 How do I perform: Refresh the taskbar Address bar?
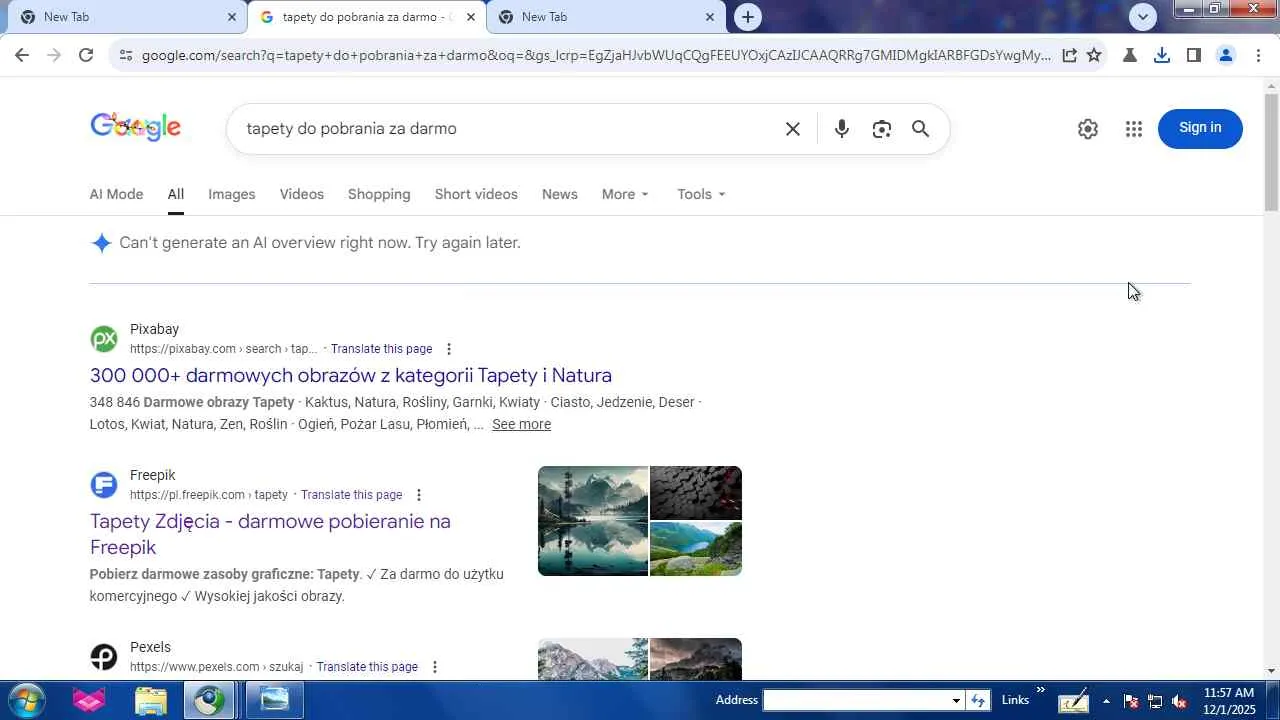click(979, 700)
